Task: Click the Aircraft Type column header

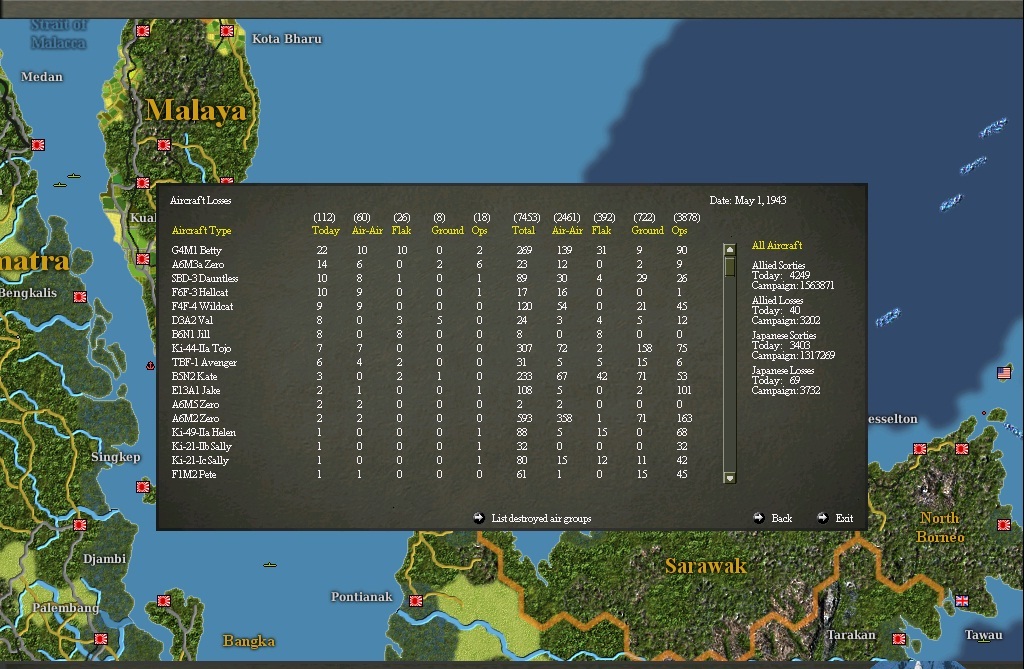Action: coord(201,230)
